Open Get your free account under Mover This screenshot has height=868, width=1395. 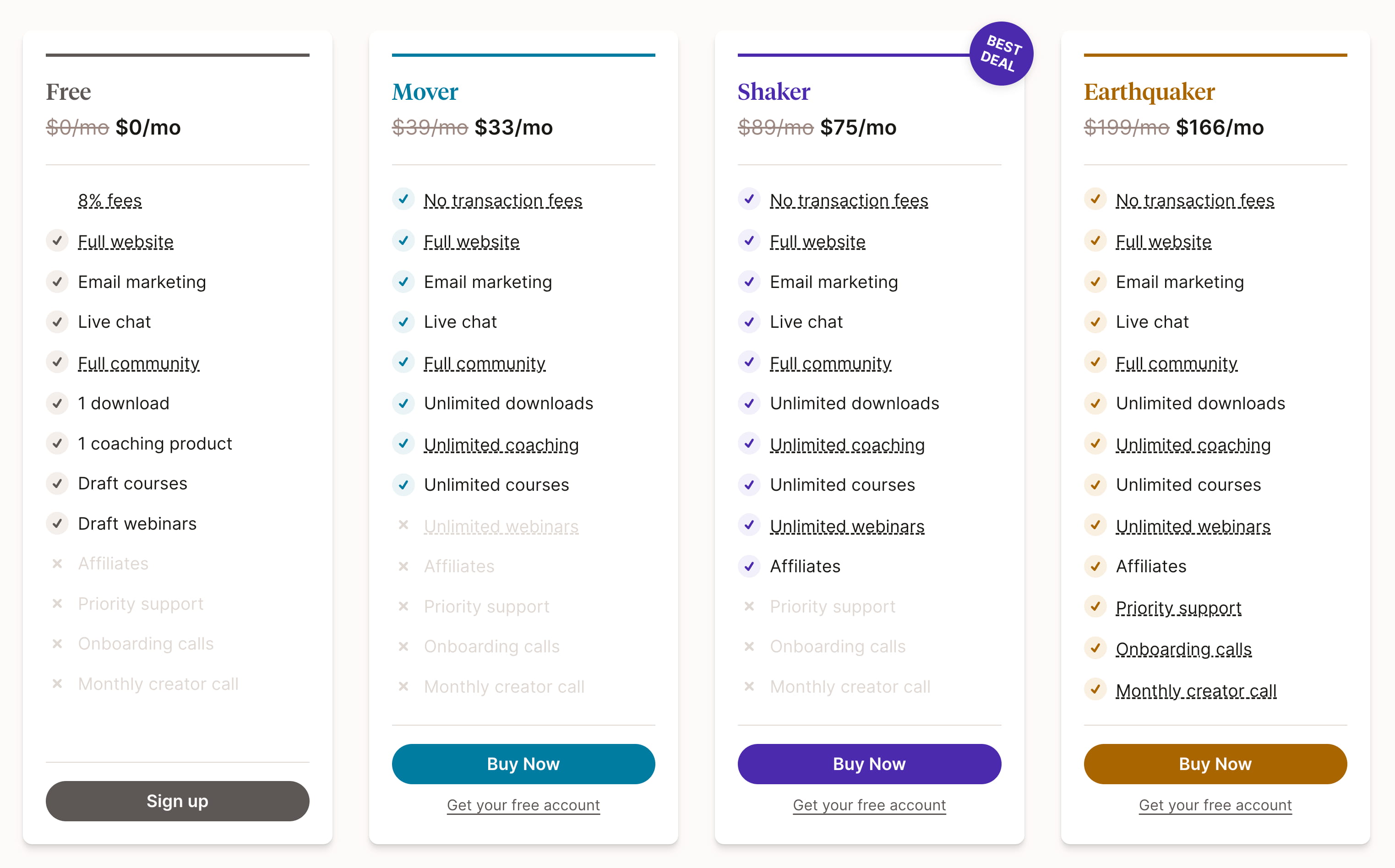pos(523,805)
